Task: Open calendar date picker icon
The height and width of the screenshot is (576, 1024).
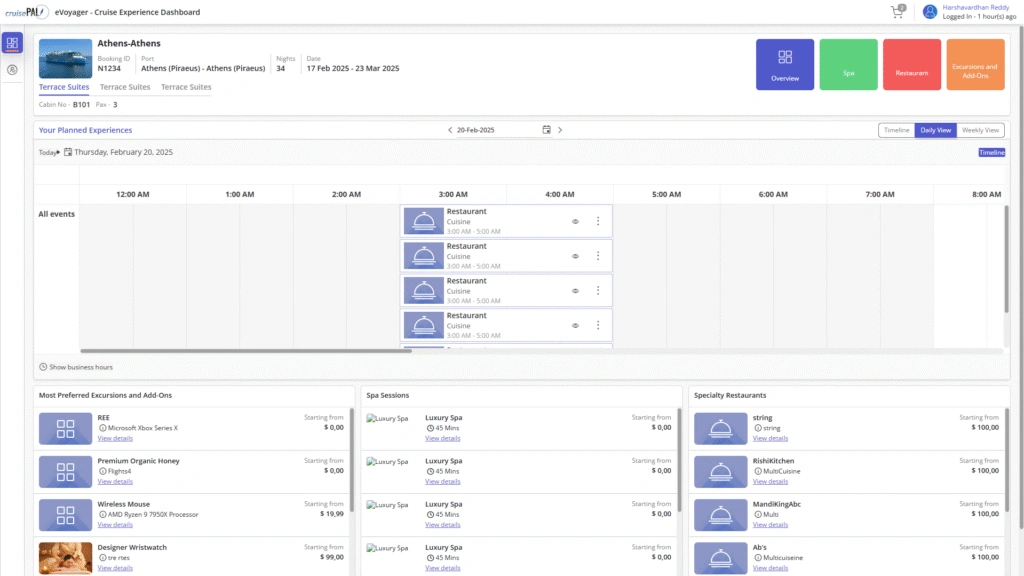Action: [x=547, y=130]
